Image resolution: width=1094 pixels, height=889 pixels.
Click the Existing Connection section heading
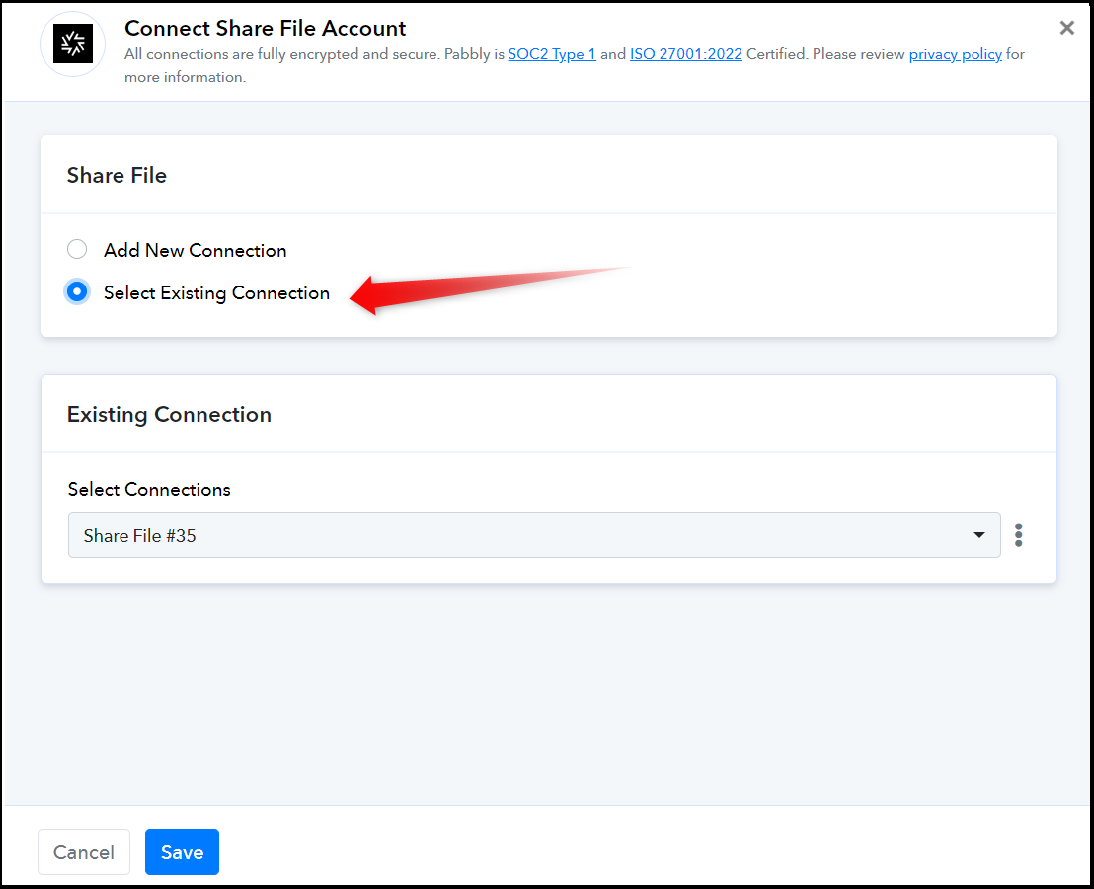[170, 414]
